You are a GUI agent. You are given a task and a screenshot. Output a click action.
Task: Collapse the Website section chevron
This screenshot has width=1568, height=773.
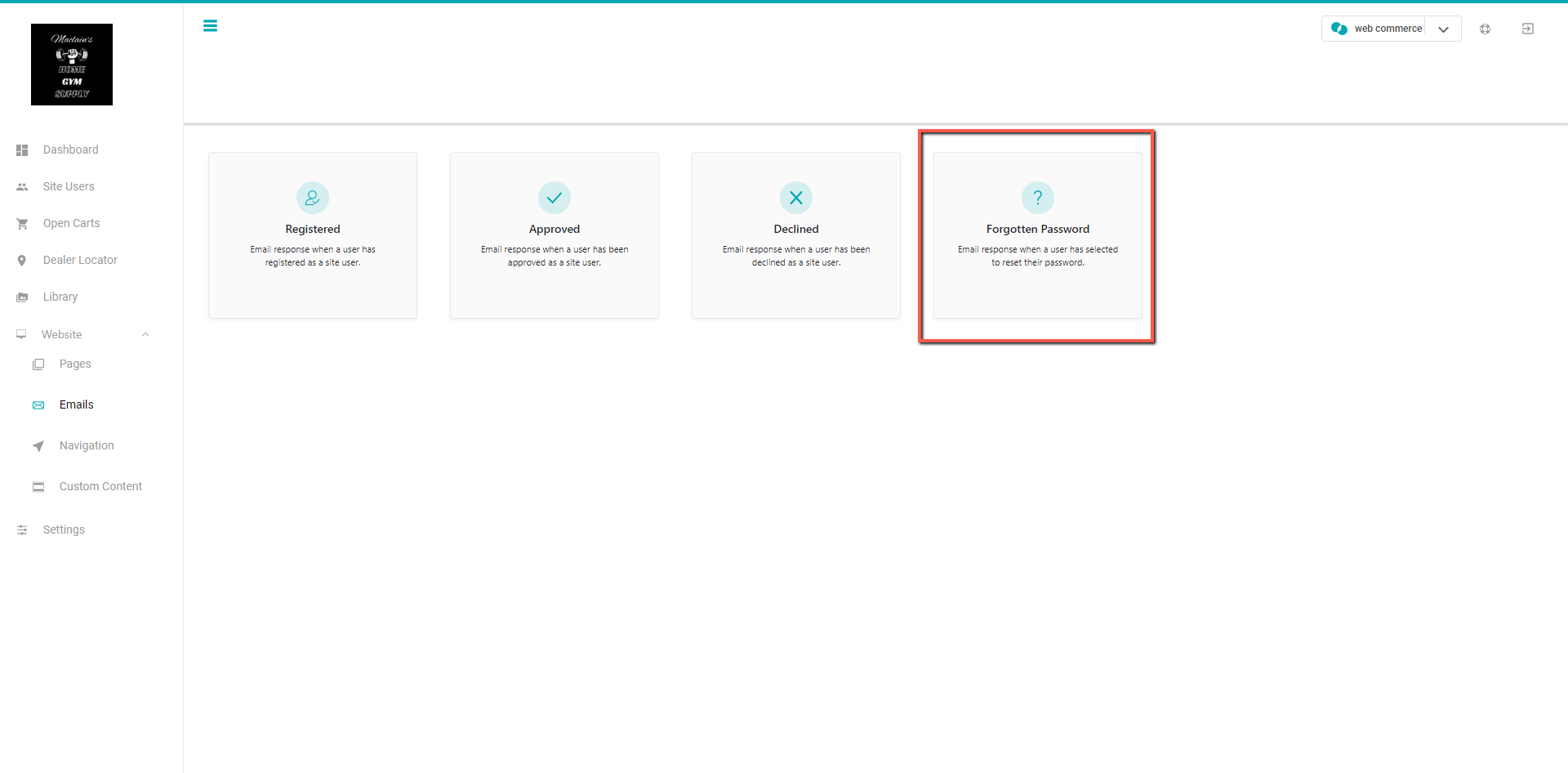click(145, 334)
